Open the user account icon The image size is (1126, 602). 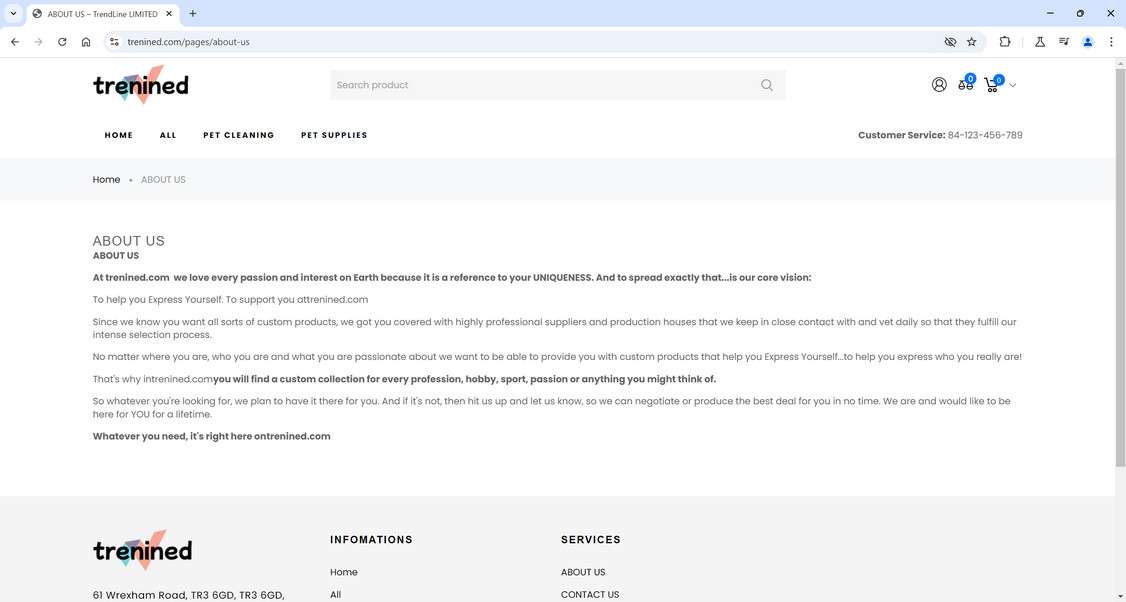pos(939,85)
